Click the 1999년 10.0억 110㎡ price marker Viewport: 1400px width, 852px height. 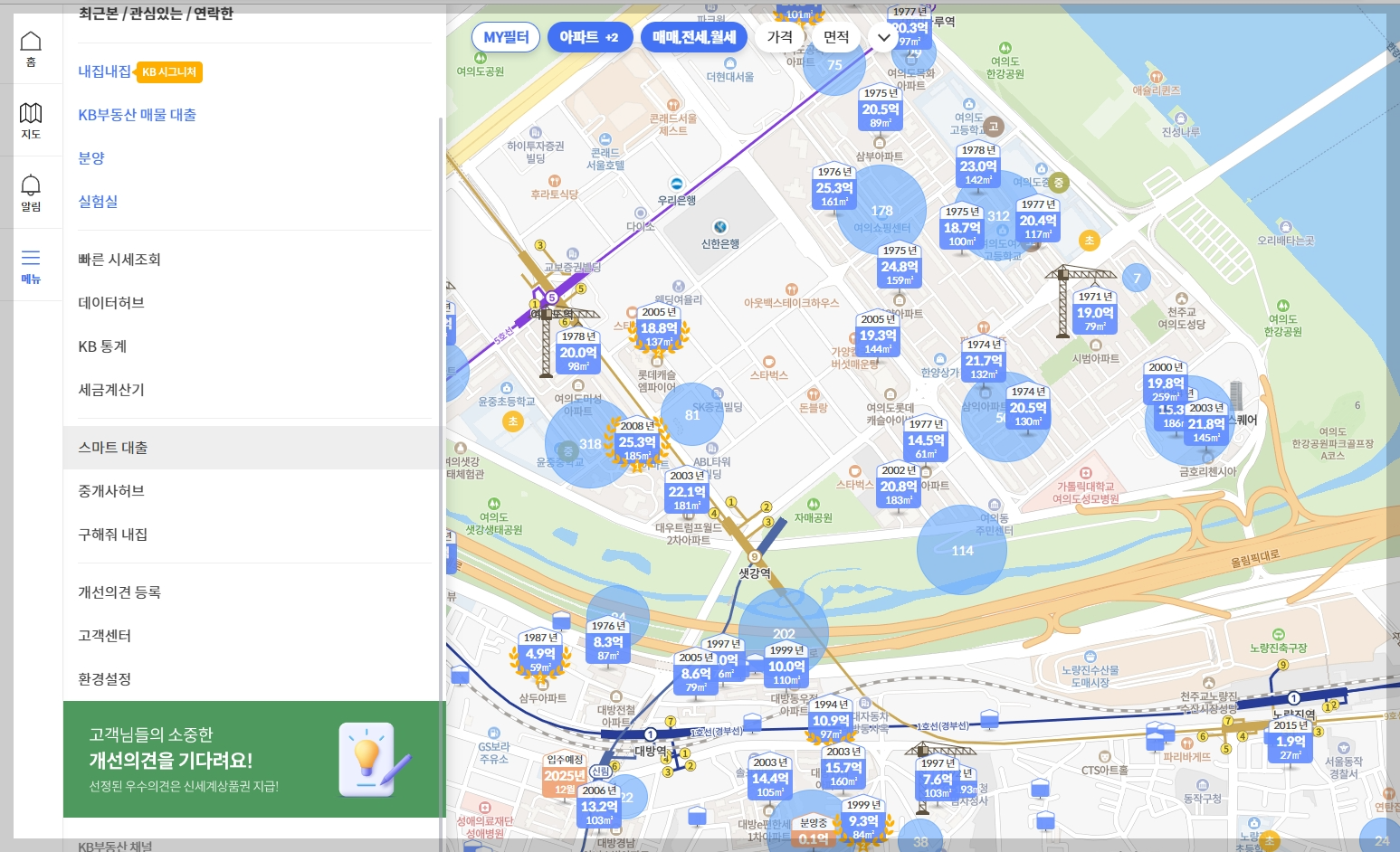point(786,666)
